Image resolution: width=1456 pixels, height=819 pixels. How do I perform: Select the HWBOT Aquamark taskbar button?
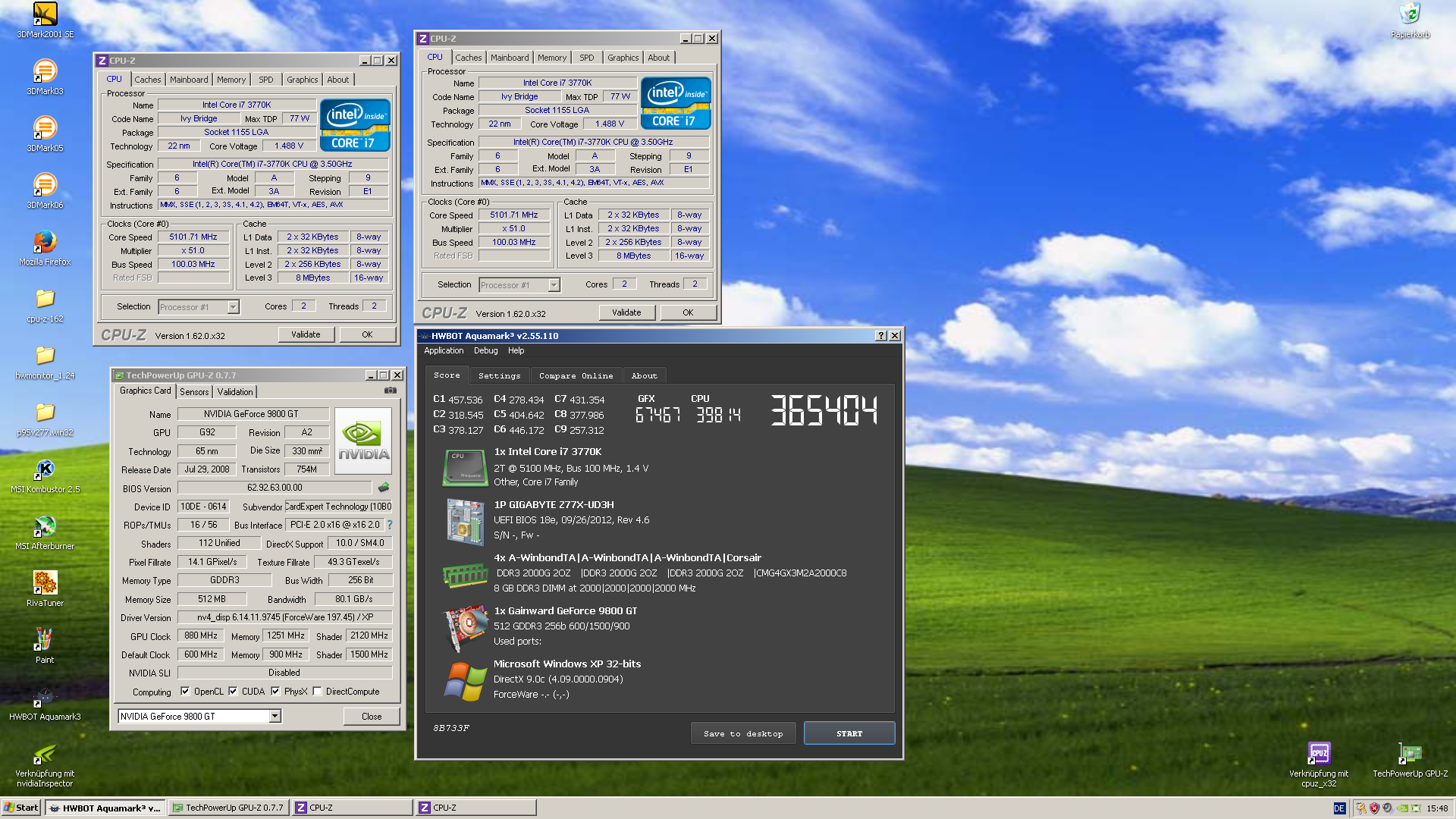click(x=105, y=808)
